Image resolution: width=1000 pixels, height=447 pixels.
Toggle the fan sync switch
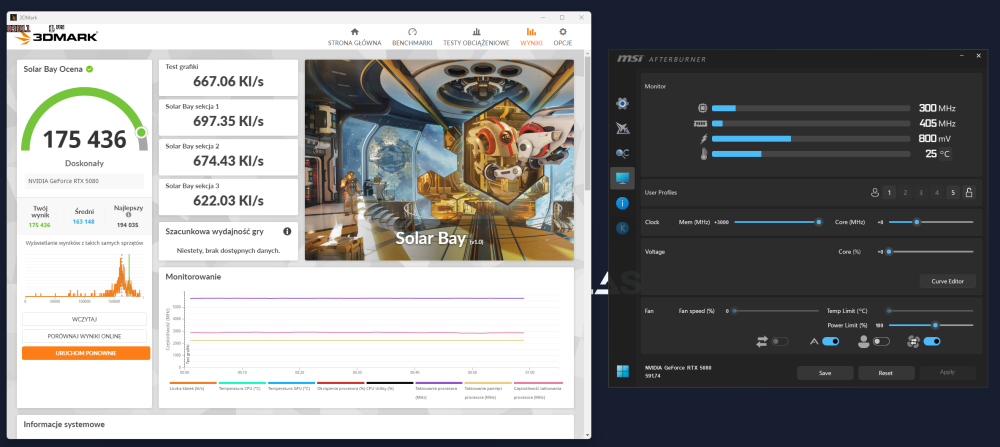pyautogui.click(x=773, y=342)
